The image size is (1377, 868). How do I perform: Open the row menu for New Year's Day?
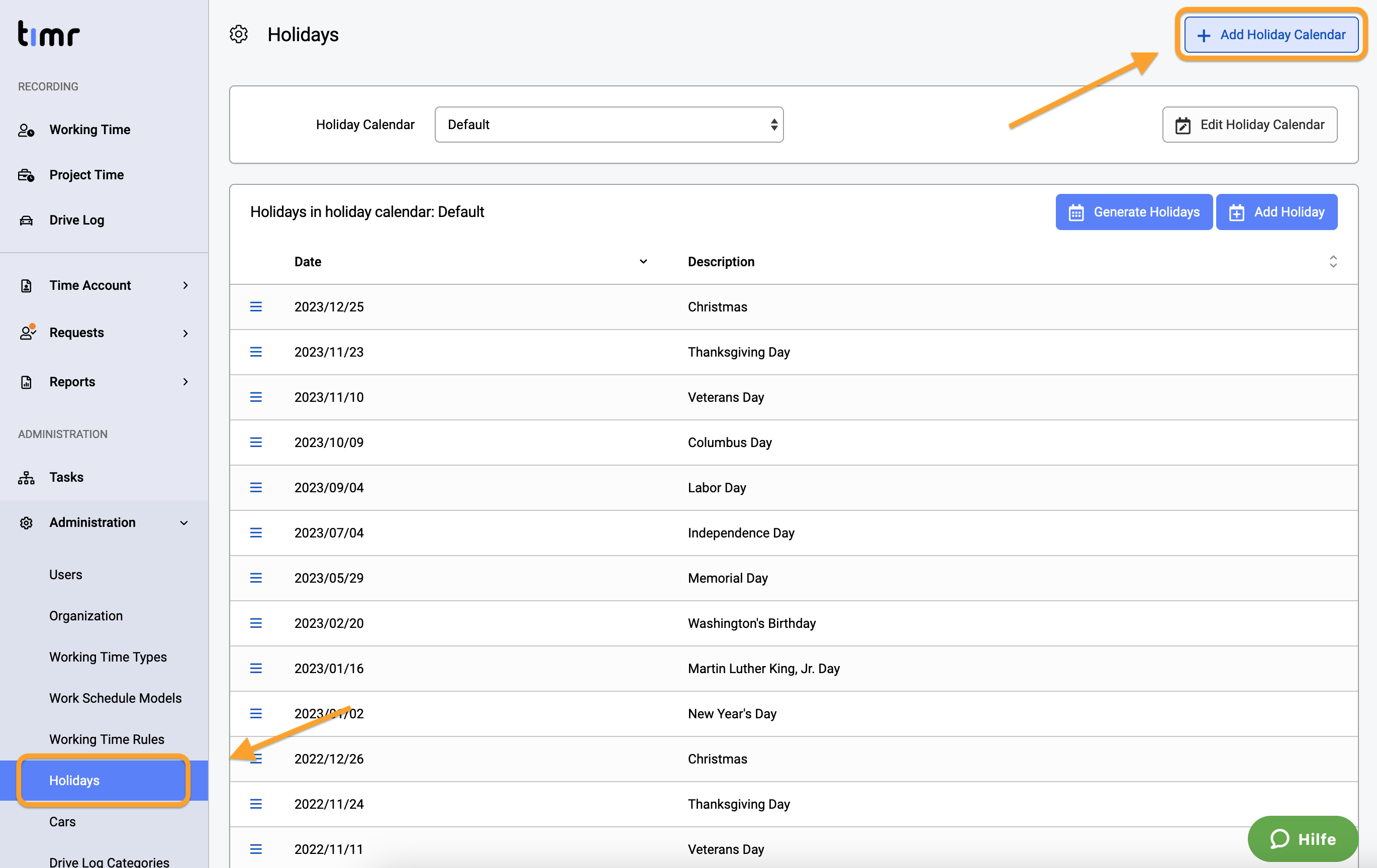point(256,713)
